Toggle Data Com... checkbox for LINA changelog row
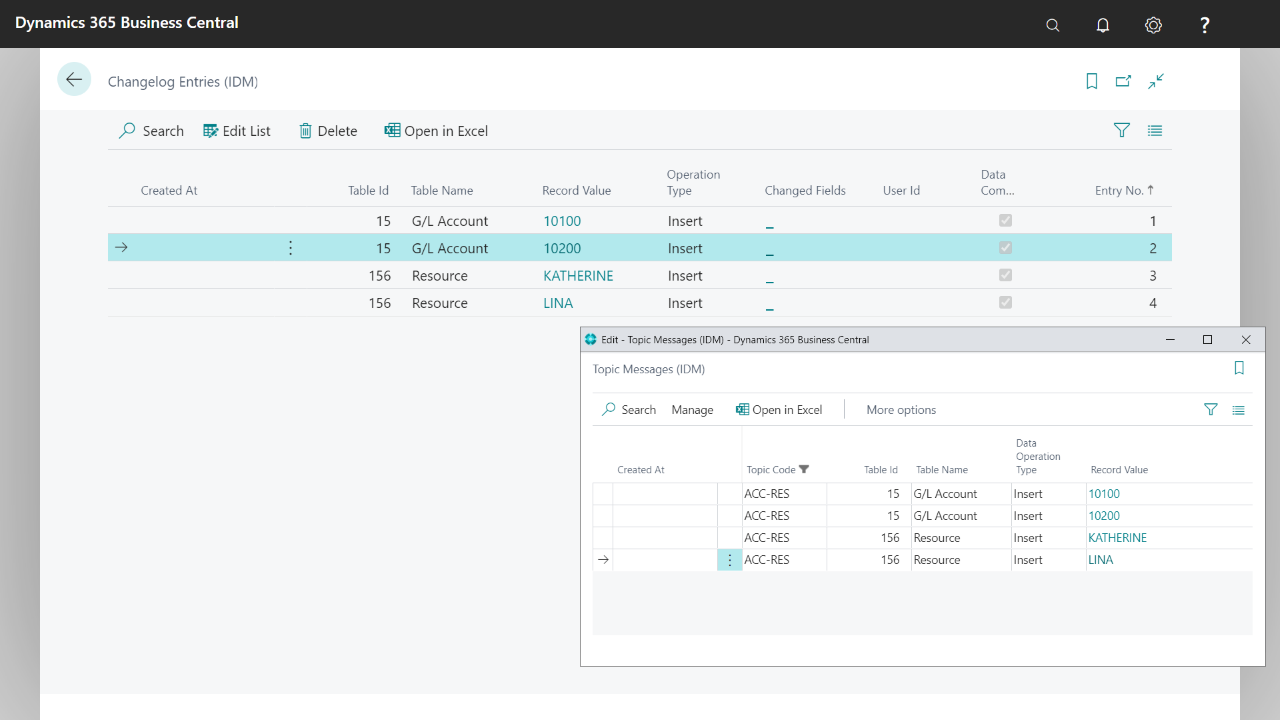Viewport: 1280px width, 720px height. (x=1006, y=303)
